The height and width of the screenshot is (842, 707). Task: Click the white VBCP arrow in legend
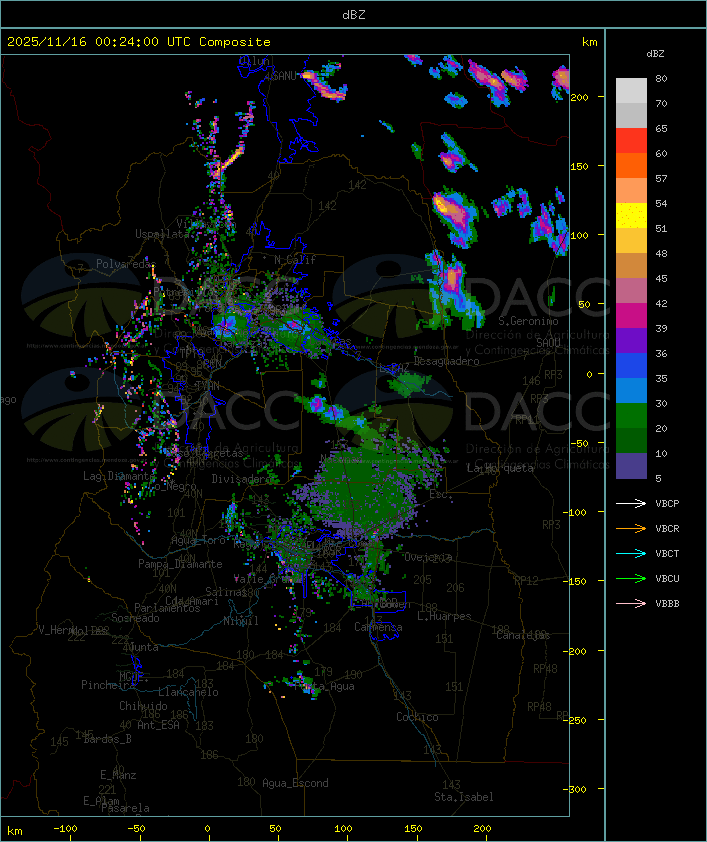coord(631,503)
